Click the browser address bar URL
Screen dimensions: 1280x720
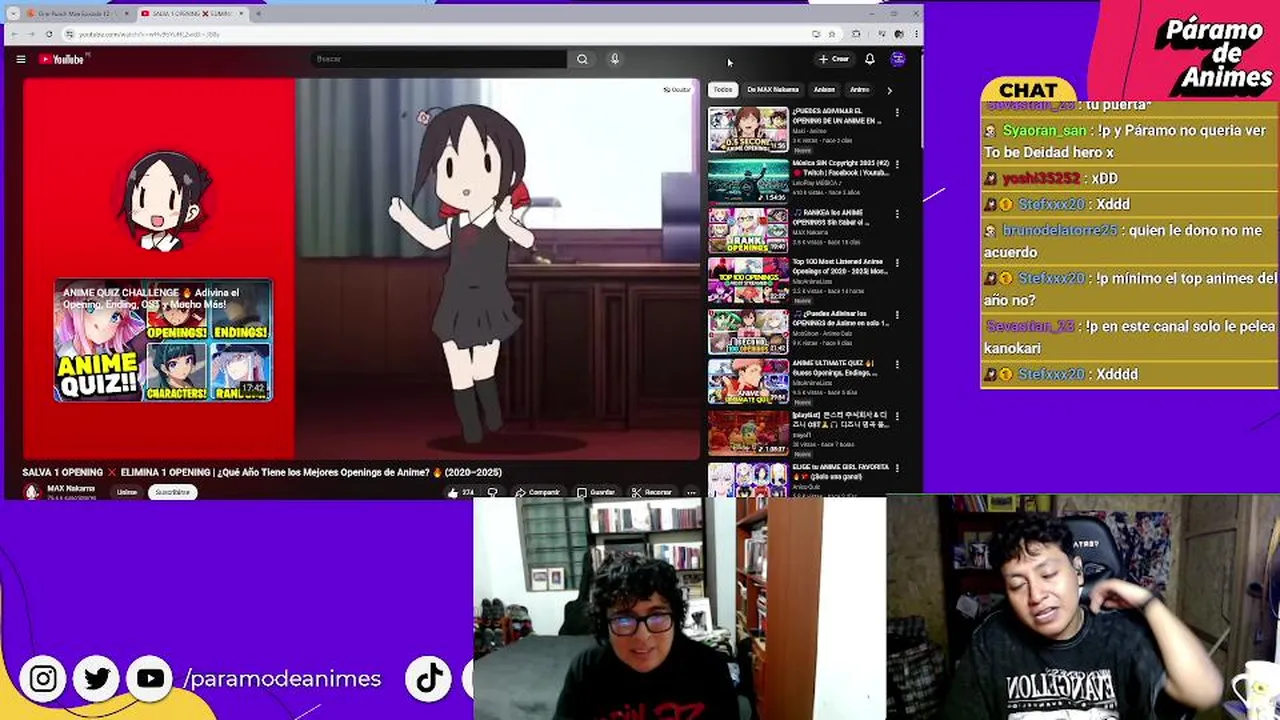(148, 34)
